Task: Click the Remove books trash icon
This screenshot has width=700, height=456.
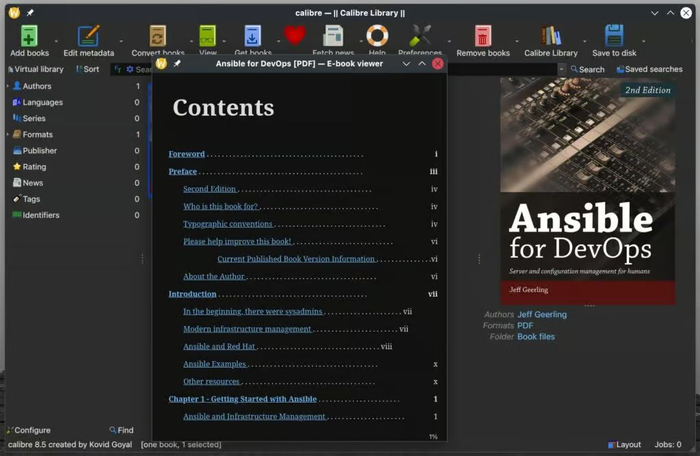Action: click(x=483, y=37)
